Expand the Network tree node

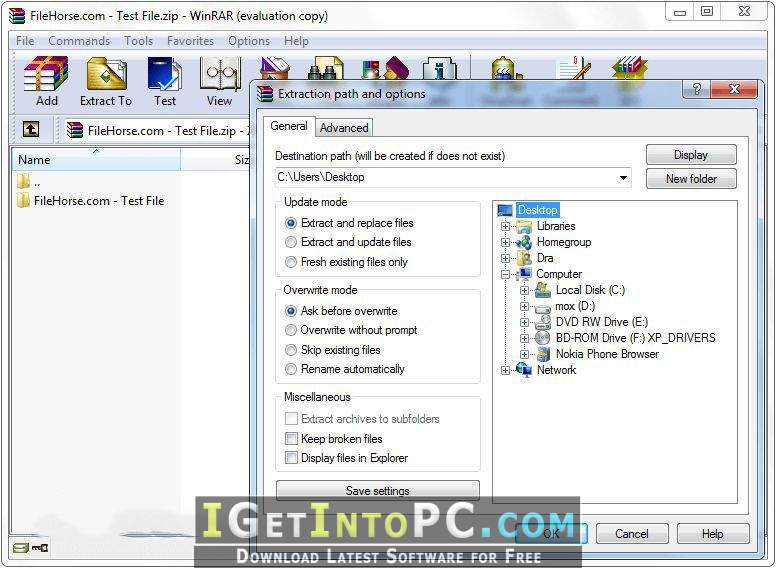(x=505, y=370)
